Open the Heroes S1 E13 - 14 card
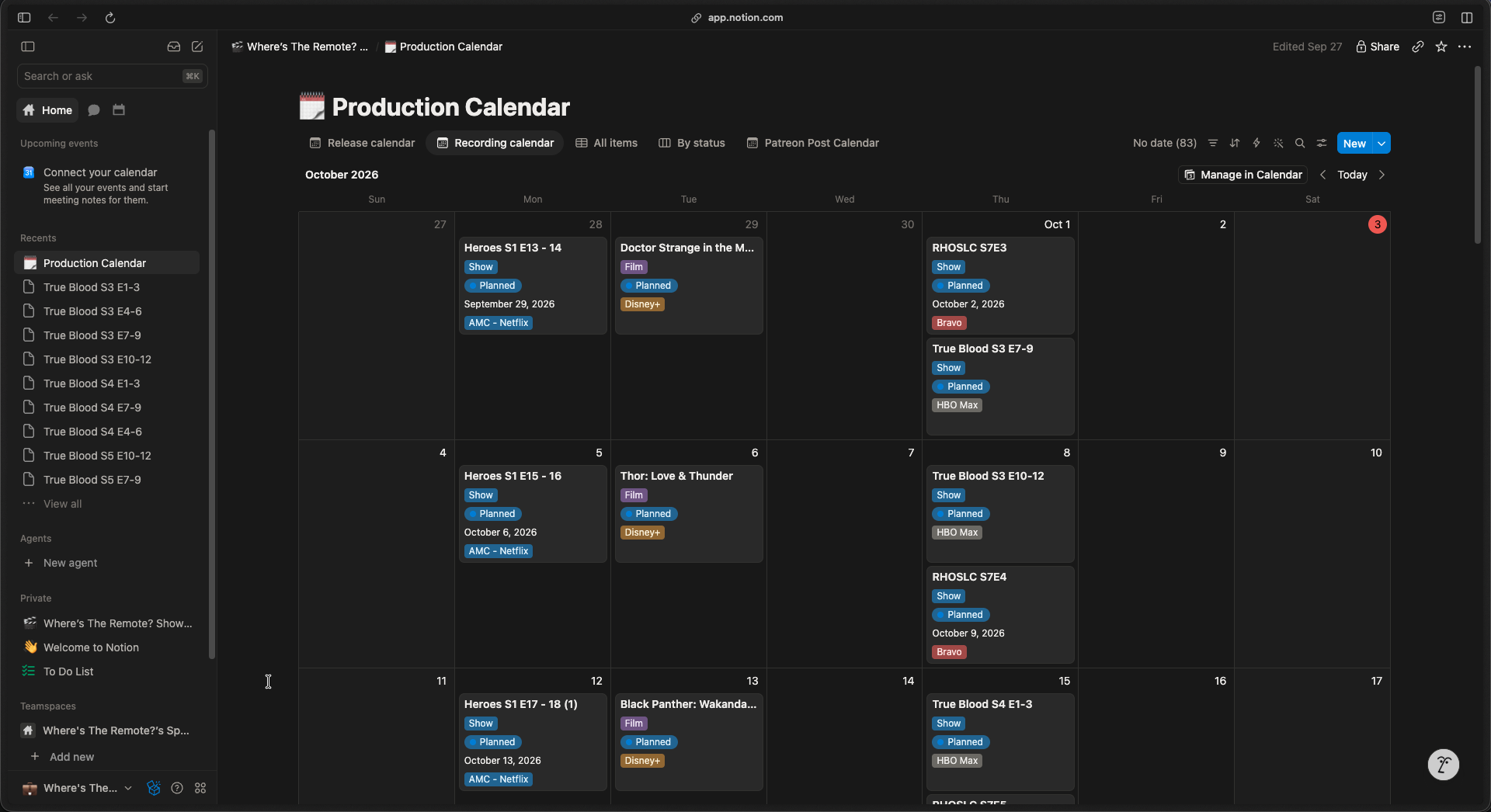The image size is (1491, 812). click(x=533, y=286)
